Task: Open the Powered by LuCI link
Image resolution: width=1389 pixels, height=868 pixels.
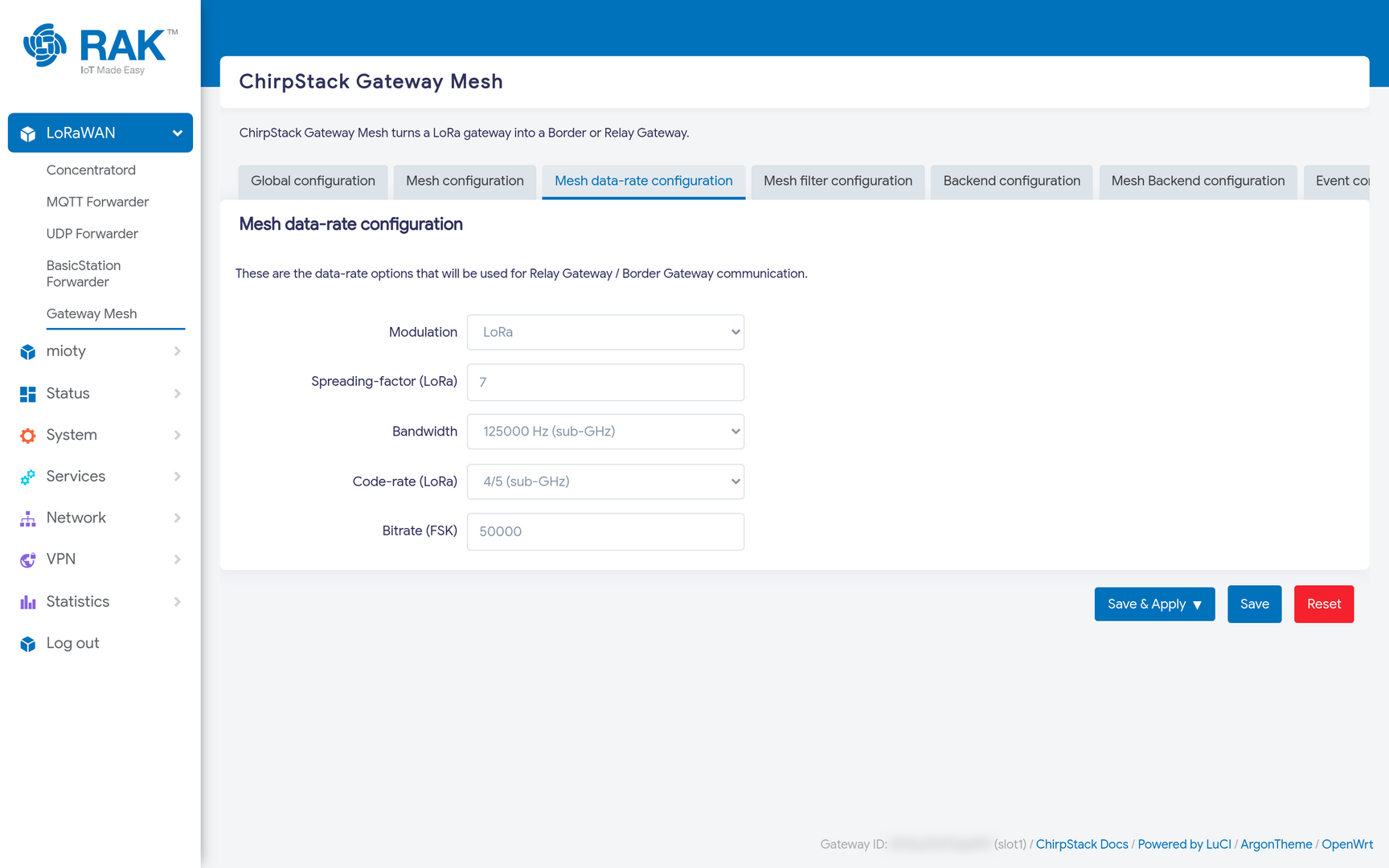Action: 1184,844
